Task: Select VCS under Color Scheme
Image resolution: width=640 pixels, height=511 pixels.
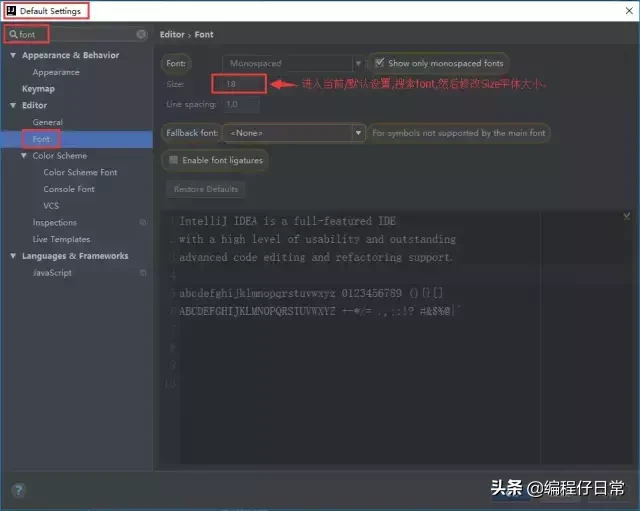Action: pyautogui.click(x=51, y=206)
